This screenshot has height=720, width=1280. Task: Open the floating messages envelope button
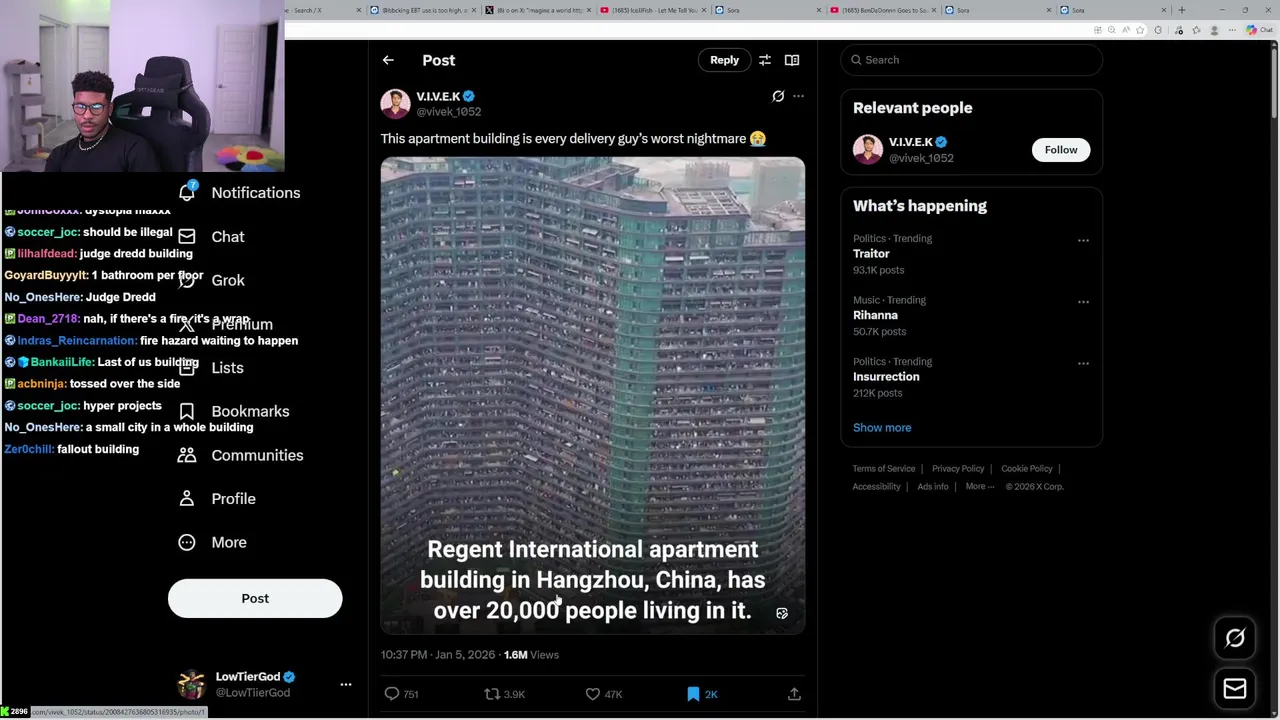(x=1235, y=688)
